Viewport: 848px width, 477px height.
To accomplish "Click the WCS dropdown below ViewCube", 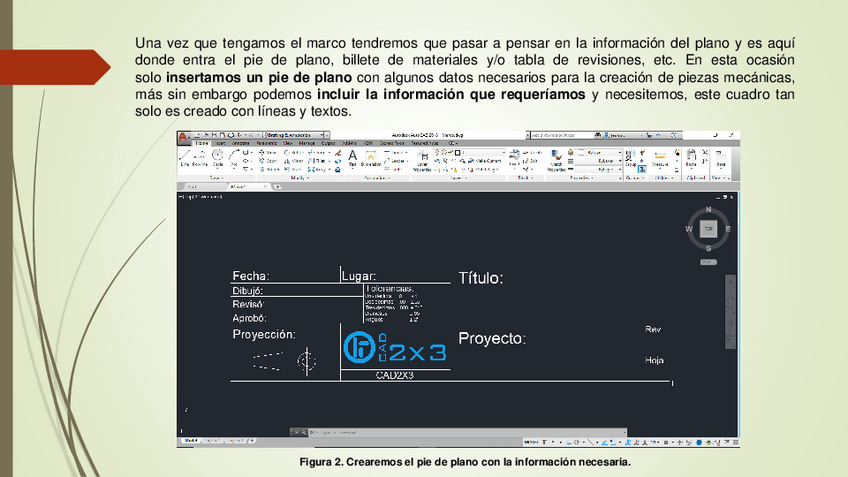I will click(708, 262).
